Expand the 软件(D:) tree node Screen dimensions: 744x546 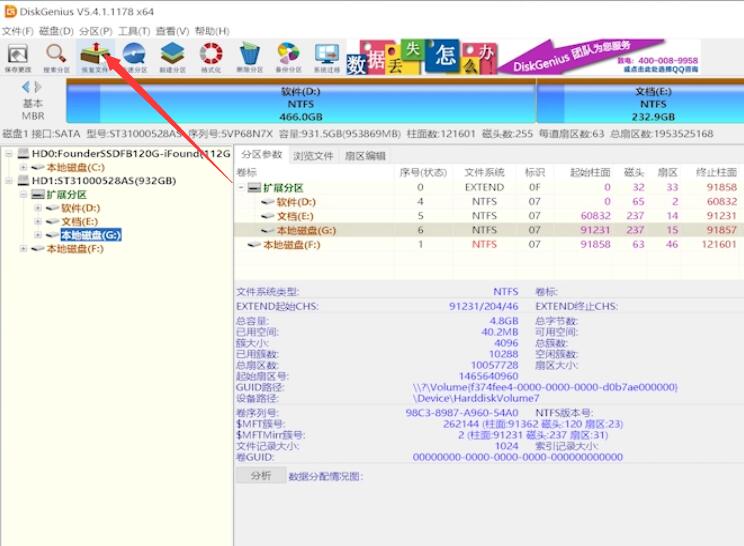(38, 208)
